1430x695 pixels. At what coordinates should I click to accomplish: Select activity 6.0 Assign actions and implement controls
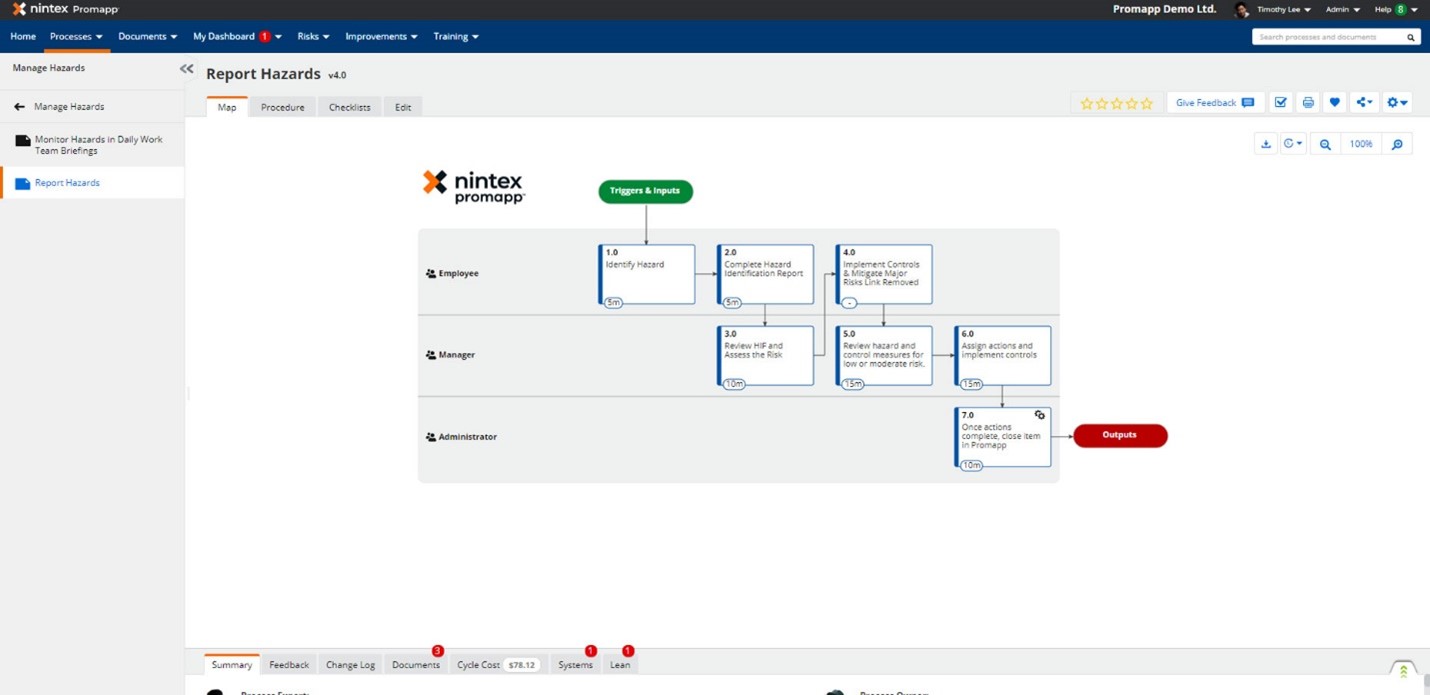click(x=1003, y=355)
